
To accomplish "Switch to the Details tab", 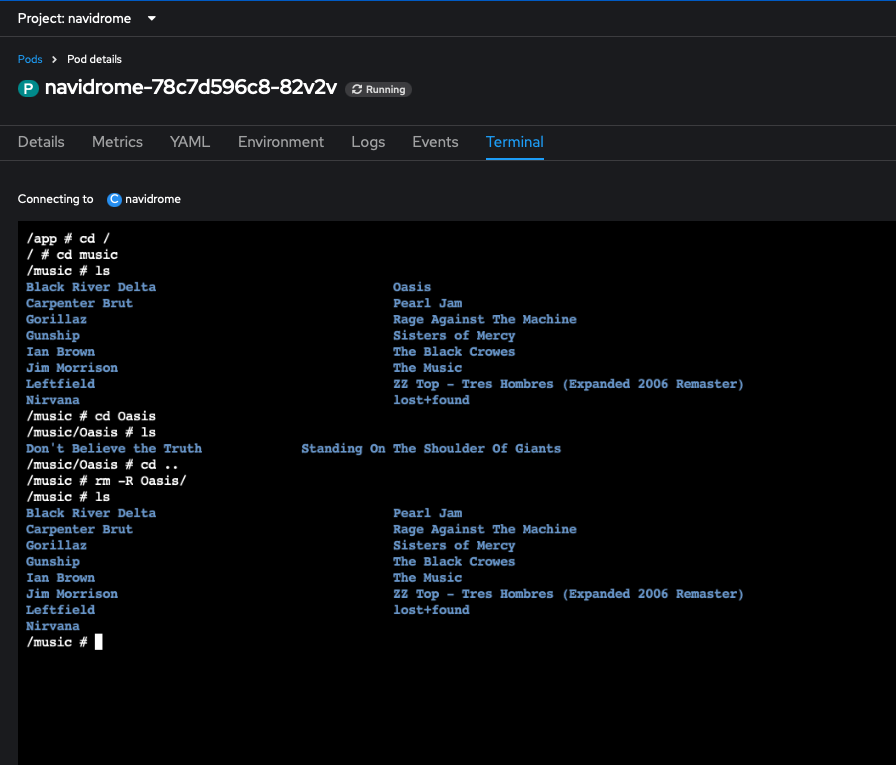I will coord(41,142).
